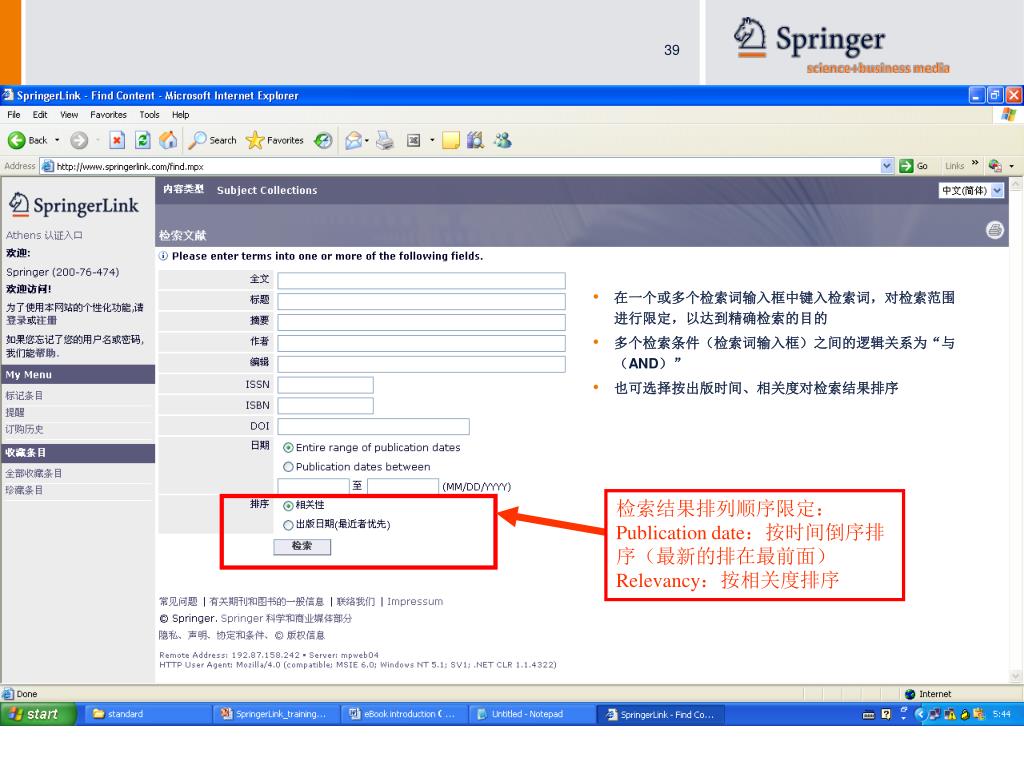Open the File menu
This screenshot has width=1024, height=768.
click(x=14, y=115)
